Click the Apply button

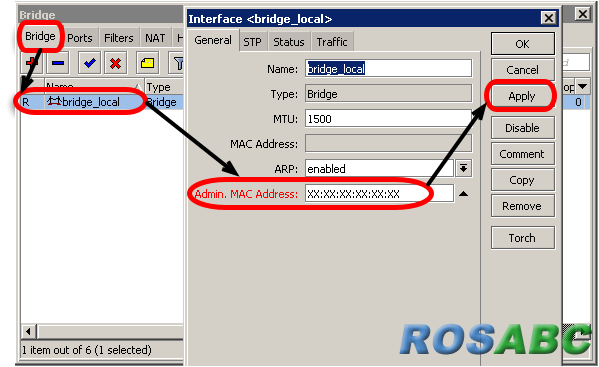tap(522, 96)
